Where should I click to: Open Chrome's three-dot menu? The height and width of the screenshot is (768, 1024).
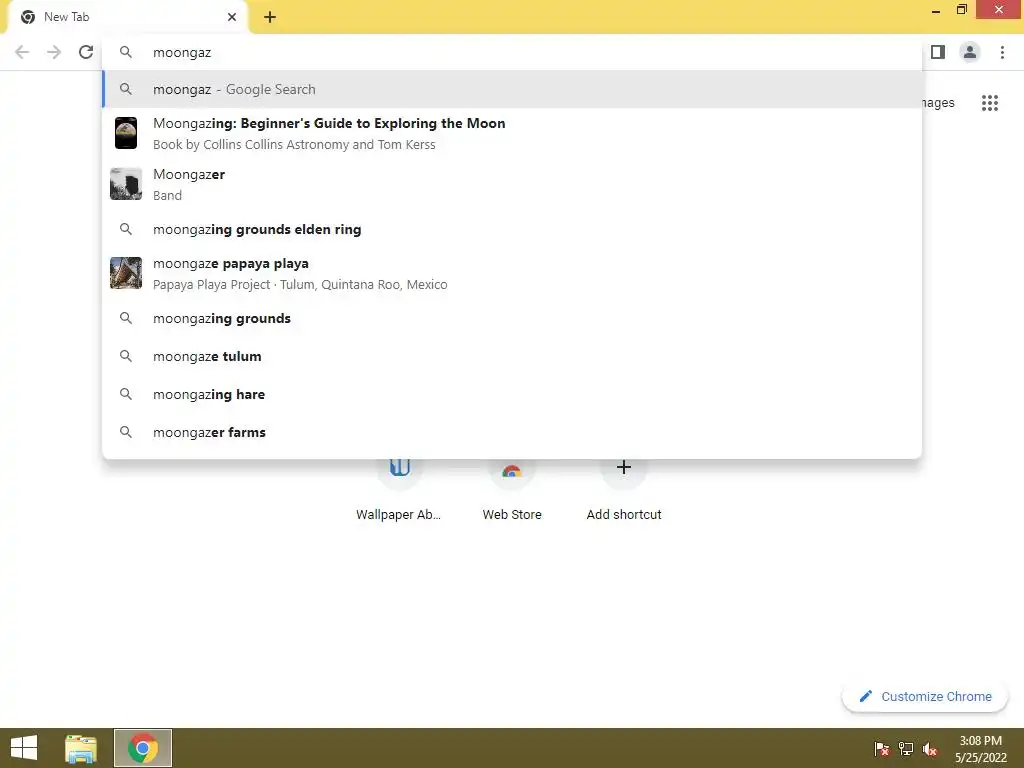pos(1002,52)
